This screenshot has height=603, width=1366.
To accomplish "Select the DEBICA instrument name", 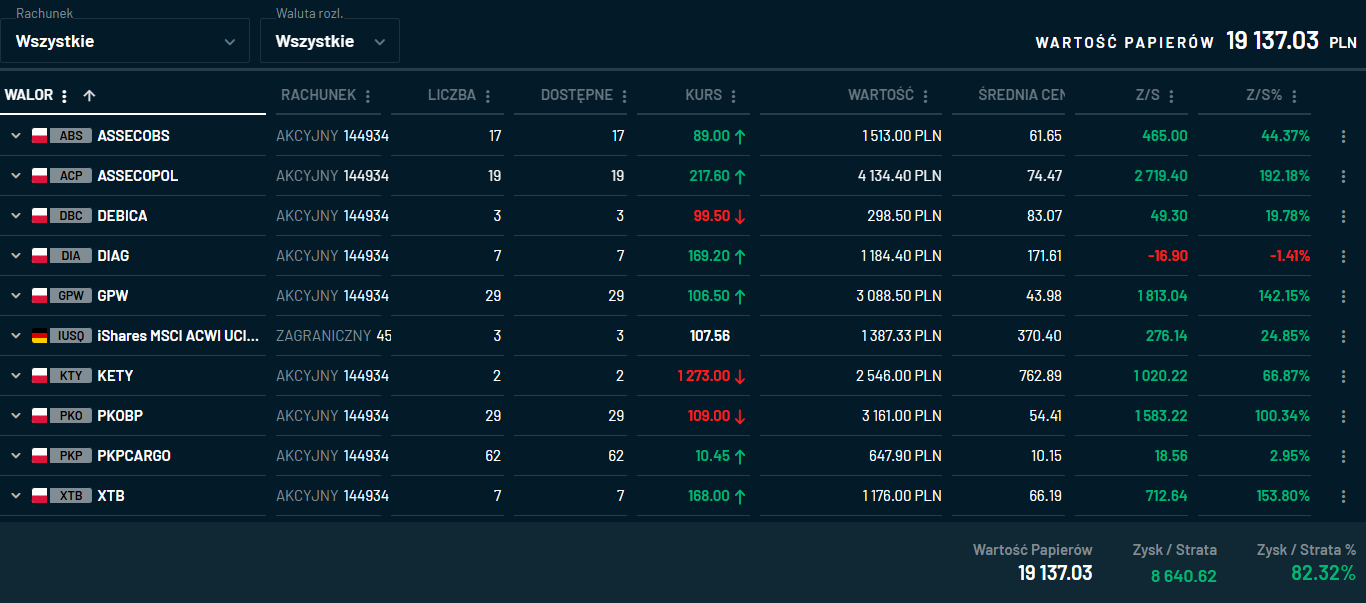I will coord(122,216).
